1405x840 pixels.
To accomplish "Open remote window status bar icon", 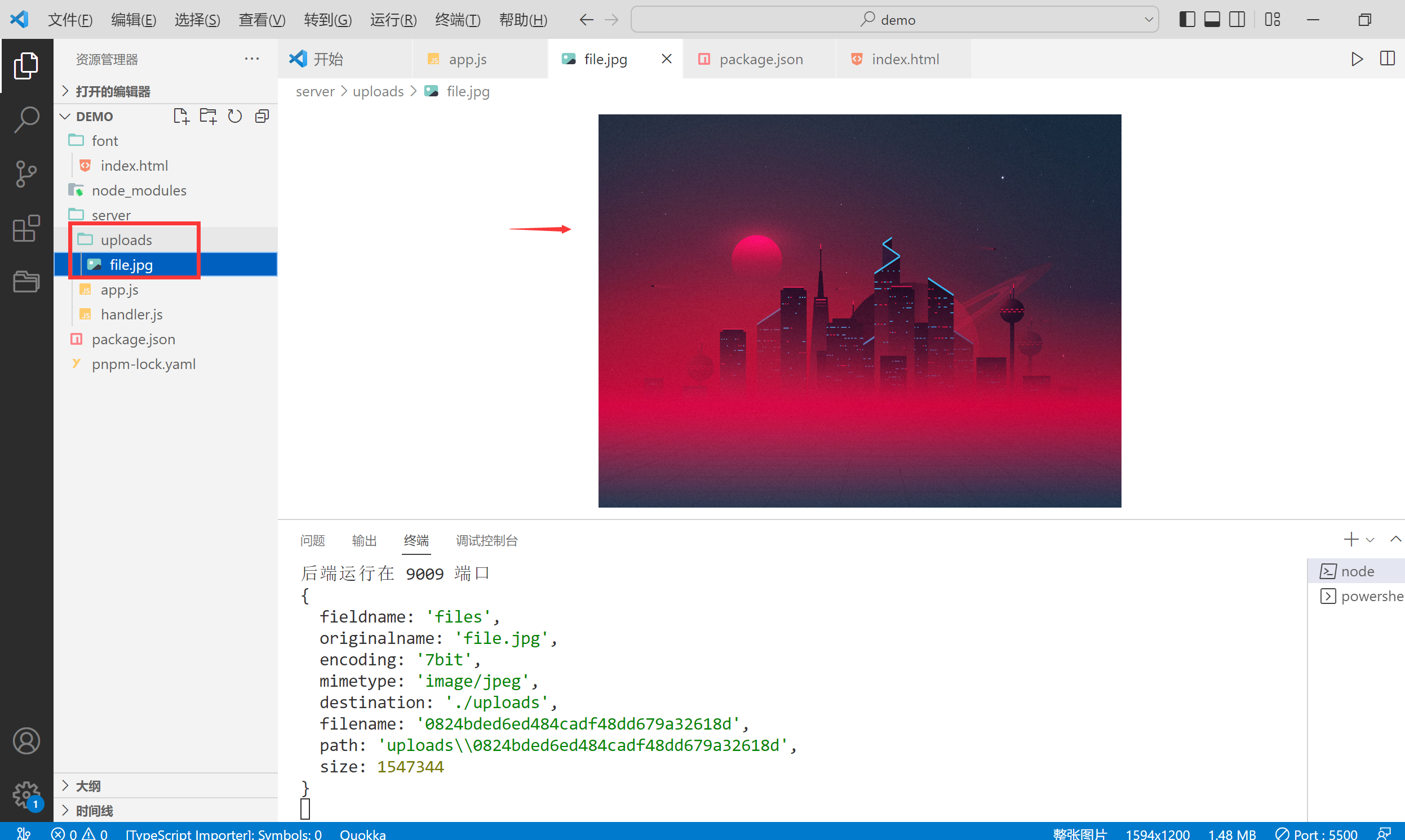I will [24, 833].
